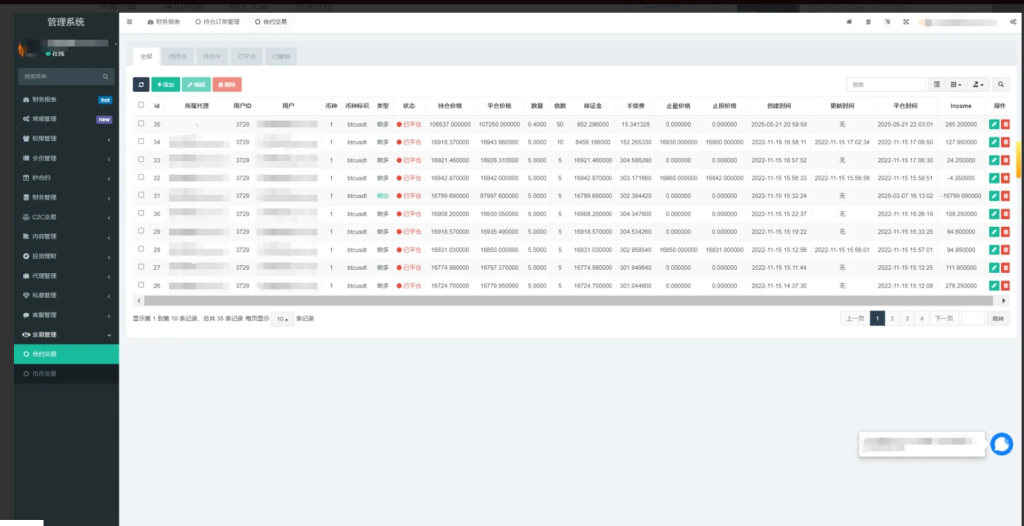This screenshot has width=1024, height=526.
Task: Click the green 添加 button
Action: tap(166, 84)
